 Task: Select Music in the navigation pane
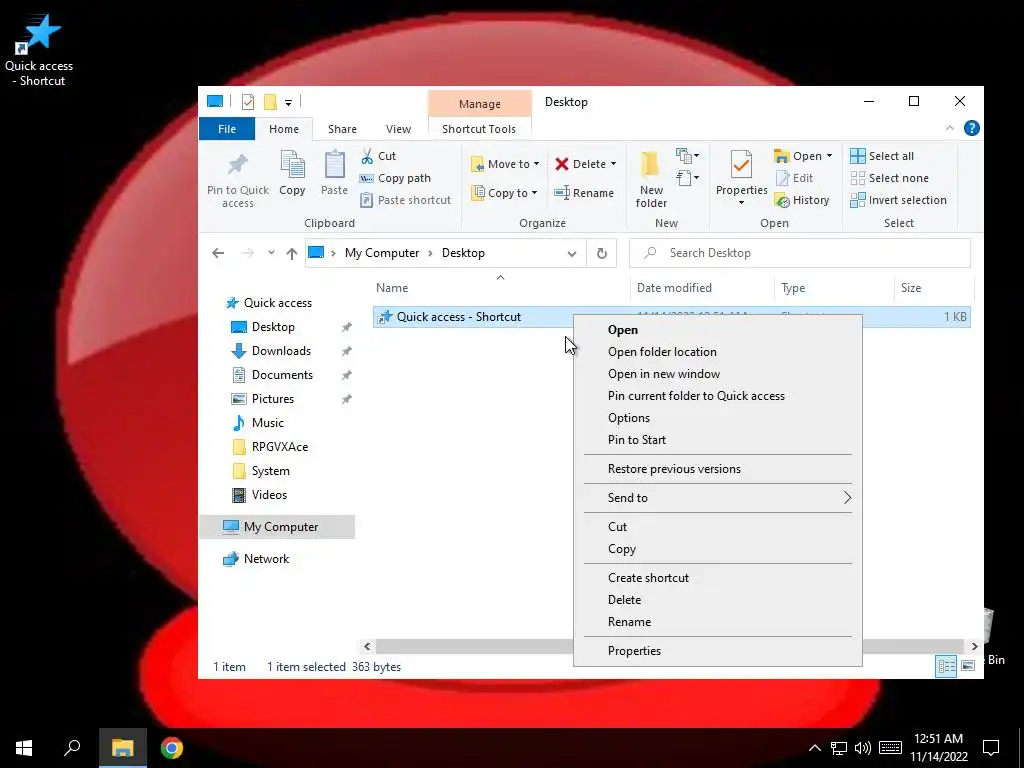click(x=268, y=423)
